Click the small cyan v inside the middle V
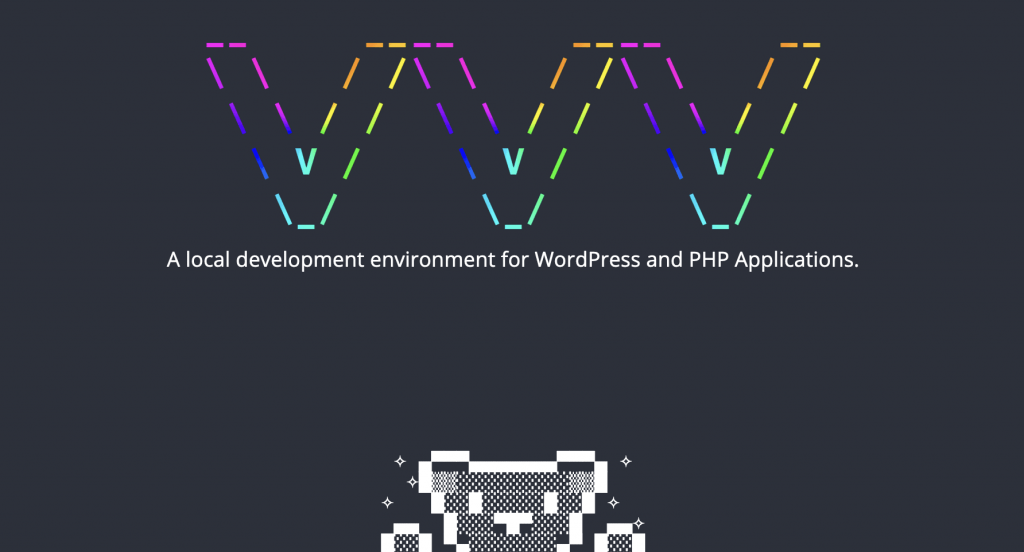The width and height of the screenshot is (1024, 552). click(513, 160)
